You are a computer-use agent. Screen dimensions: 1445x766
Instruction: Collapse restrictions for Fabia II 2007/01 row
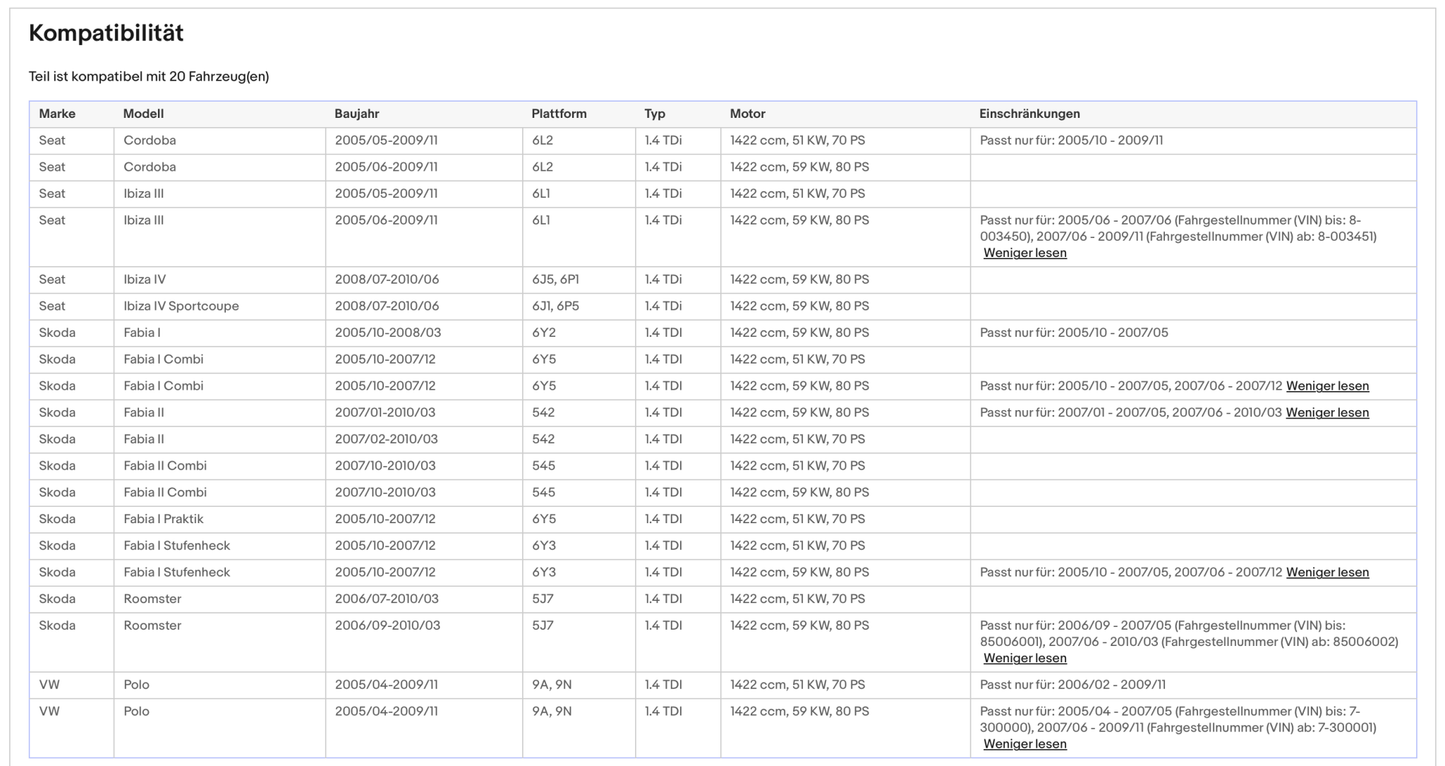point(1327,413)
